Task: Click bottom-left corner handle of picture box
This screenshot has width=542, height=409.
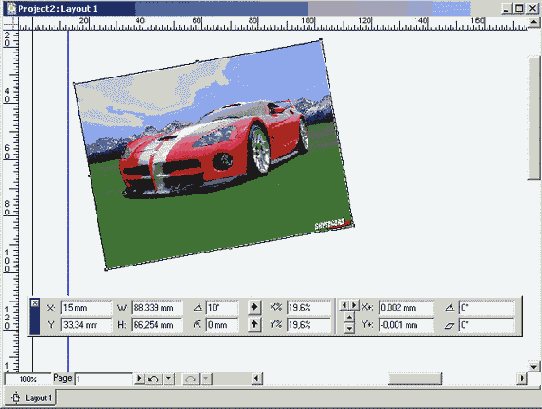Action: point(106,269)
